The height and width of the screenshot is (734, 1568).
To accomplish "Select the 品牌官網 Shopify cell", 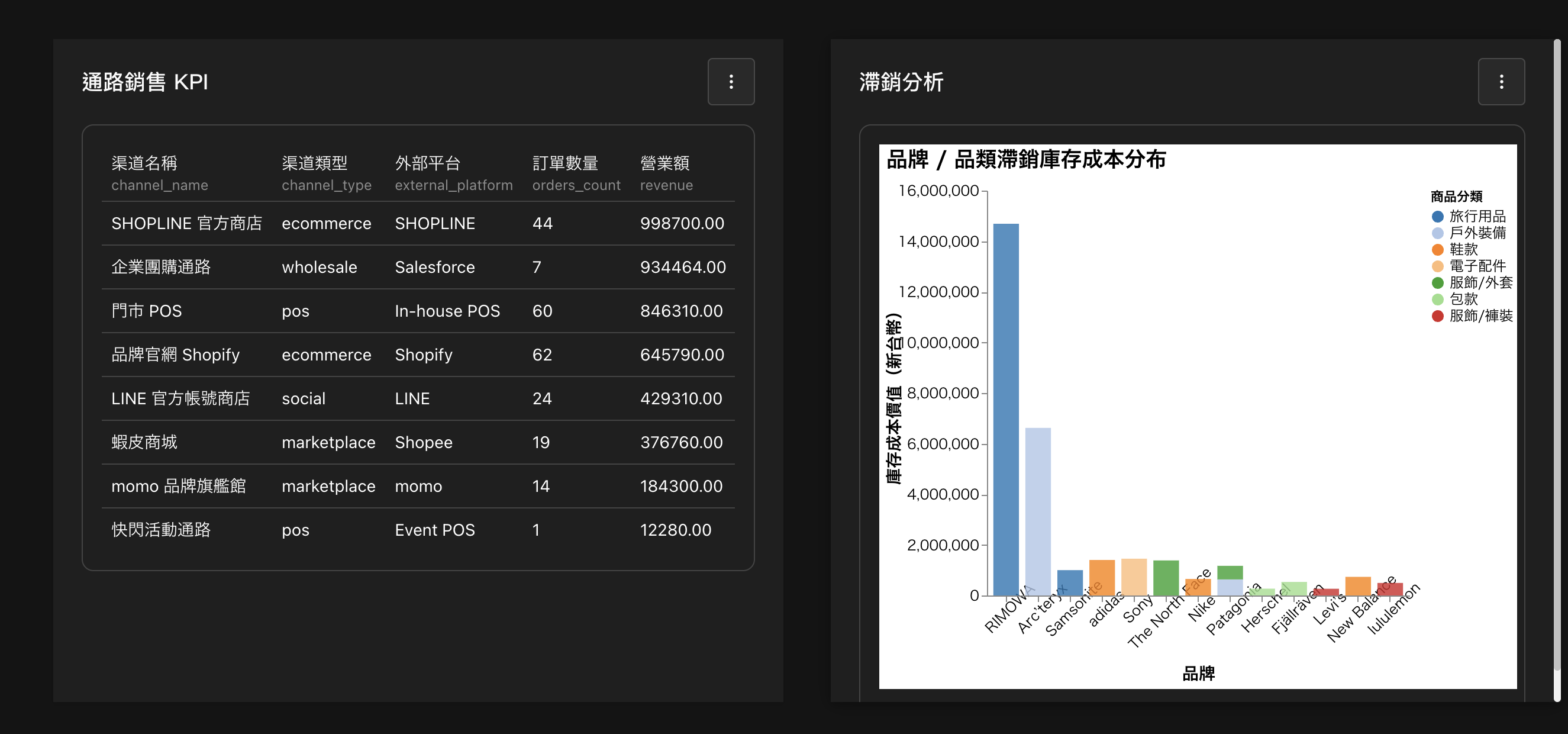I will (175, 355).
